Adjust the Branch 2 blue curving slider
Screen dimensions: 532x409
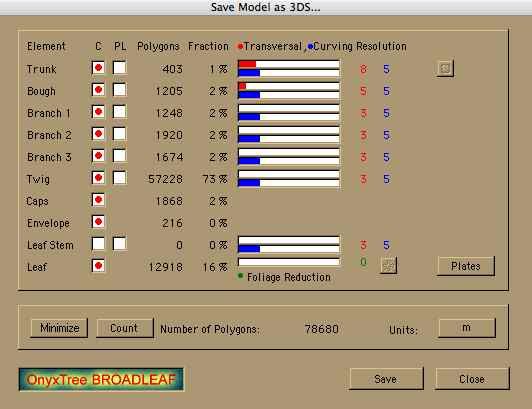click(289, 139)
